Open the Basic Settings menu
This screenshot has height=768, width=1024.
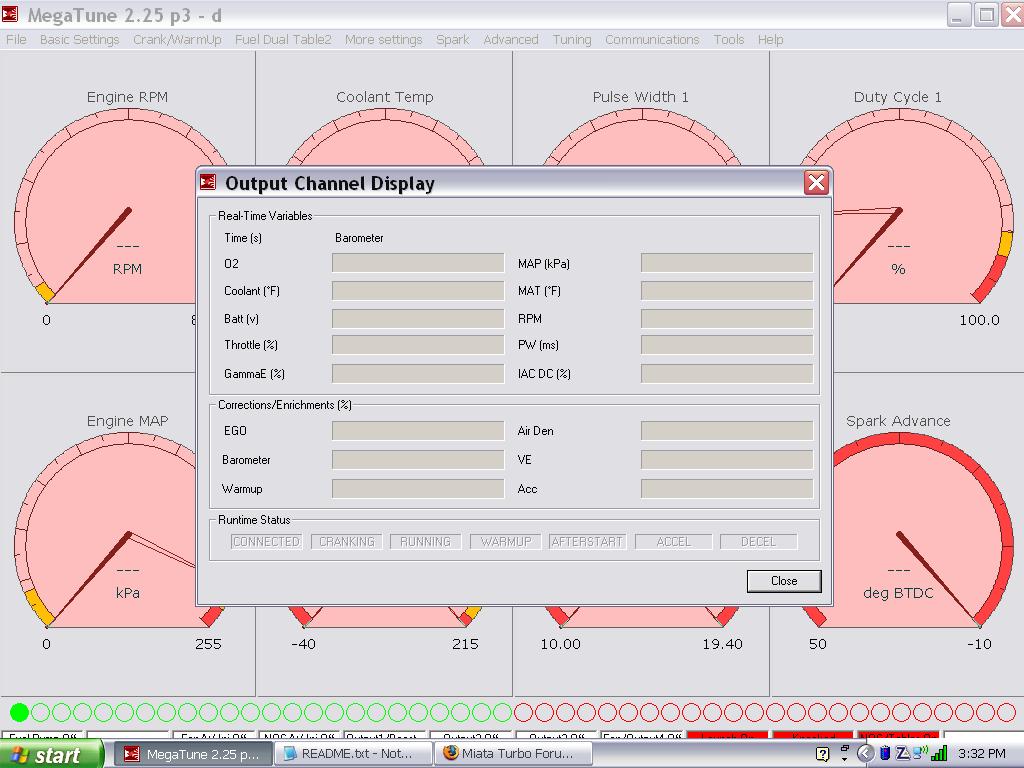79,40
